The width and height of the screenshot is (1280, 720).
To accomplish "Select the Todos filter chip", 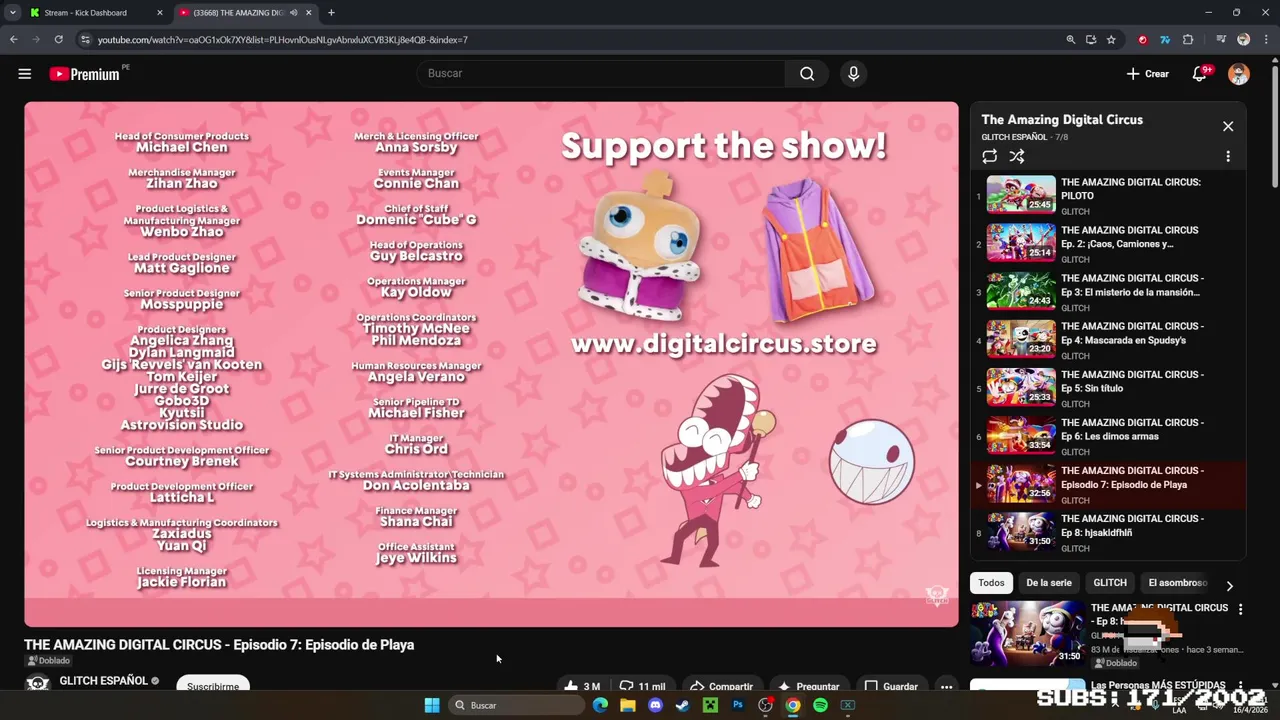I will pos(991,583).
